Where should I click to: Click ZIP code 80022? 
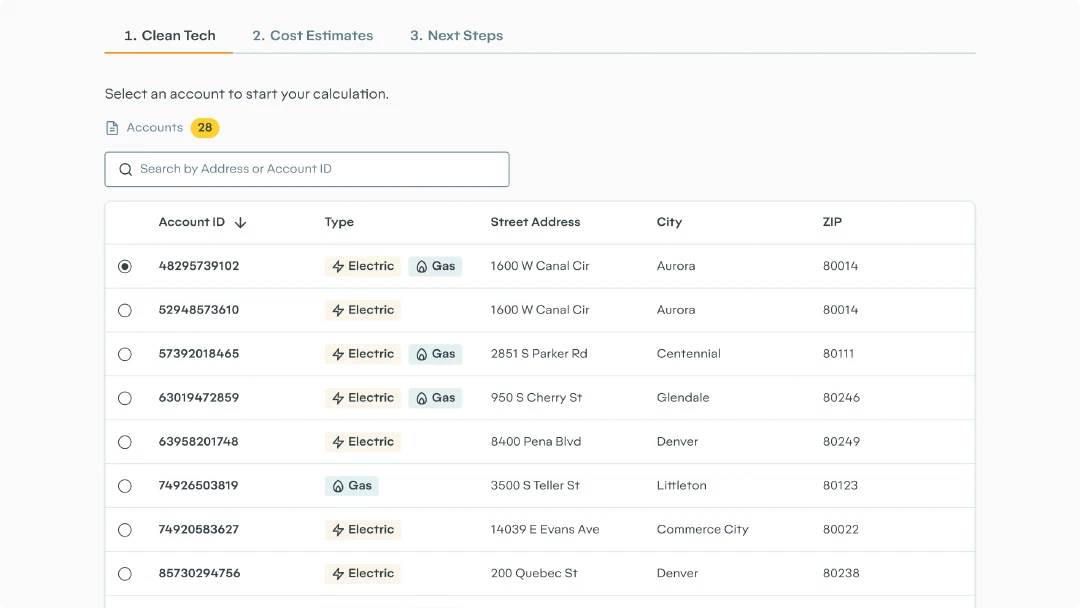coord(841,530)
